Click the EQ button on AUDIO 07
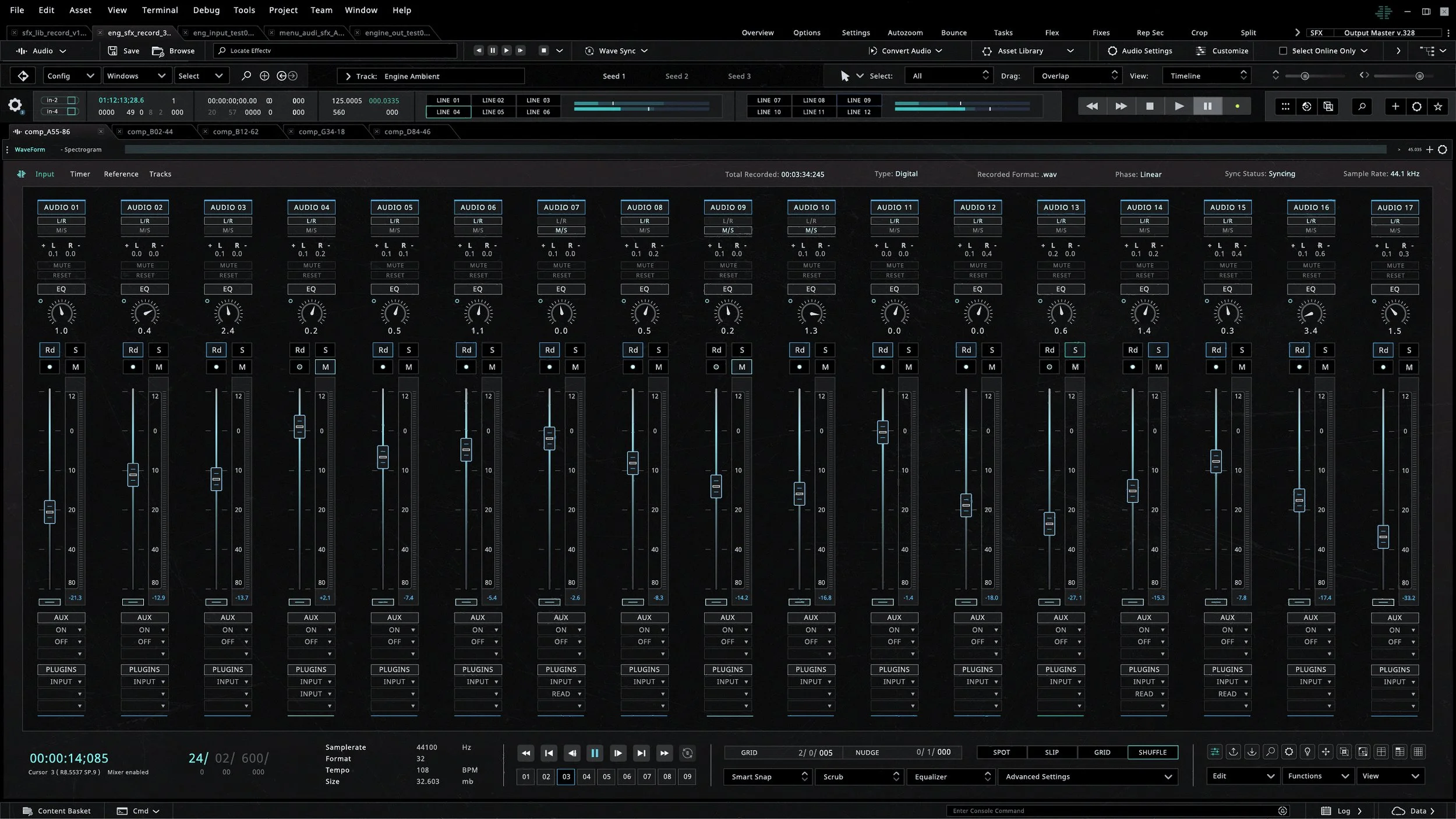Screen dimensions: 1456x819 [x=561, y=289]
